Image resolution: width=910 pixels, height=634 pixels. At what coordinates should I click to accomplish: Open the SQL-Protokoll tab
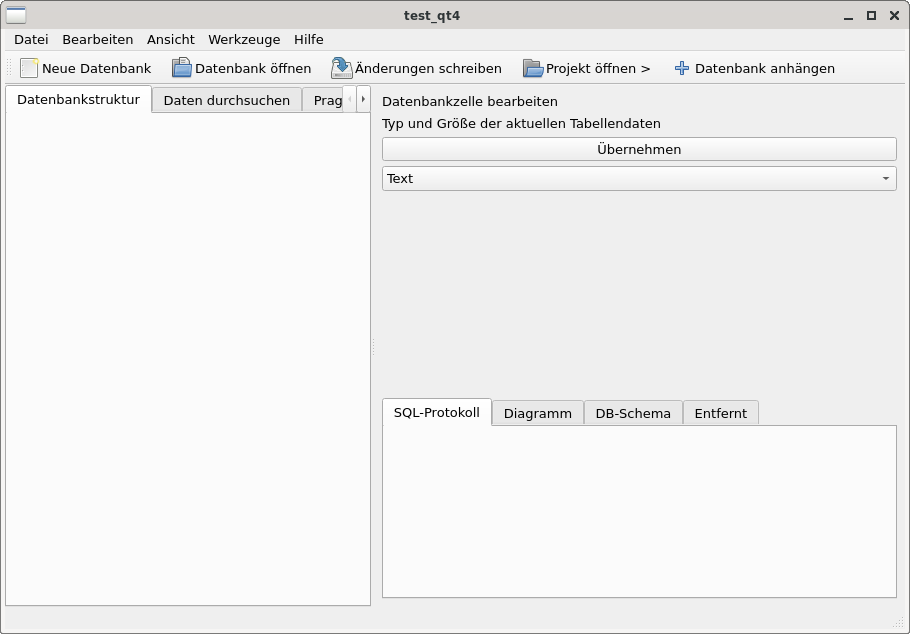[437, 412]
